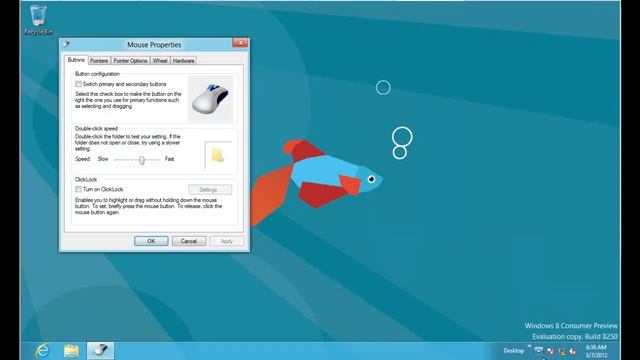The height and width of the screenshot is (360, 640).
Task: Click the Desktop toolbar label
Action: click(514, 351)
